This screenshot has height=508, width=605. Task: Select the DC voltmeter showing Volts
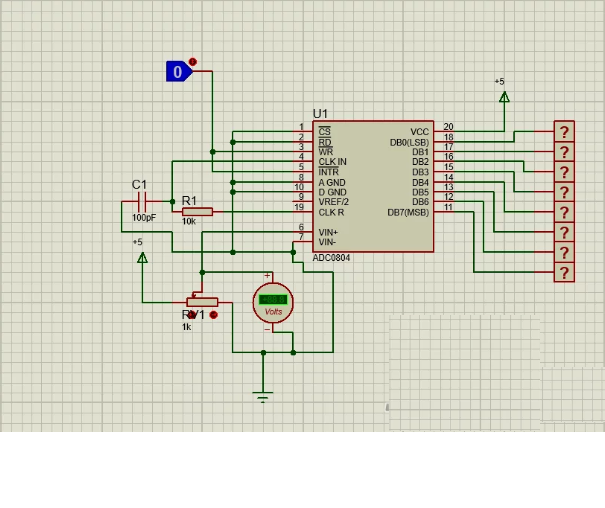(x=273, y=303)
